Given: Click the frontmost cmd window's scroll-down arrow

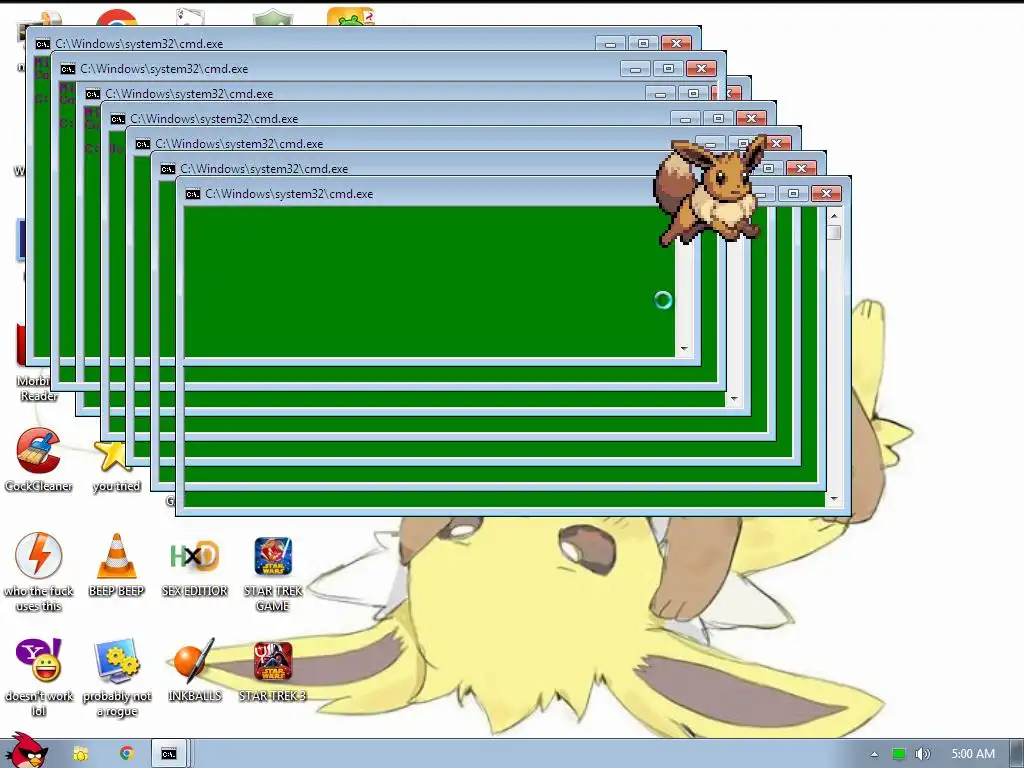Looking at the screenshot, I should 834,499.
